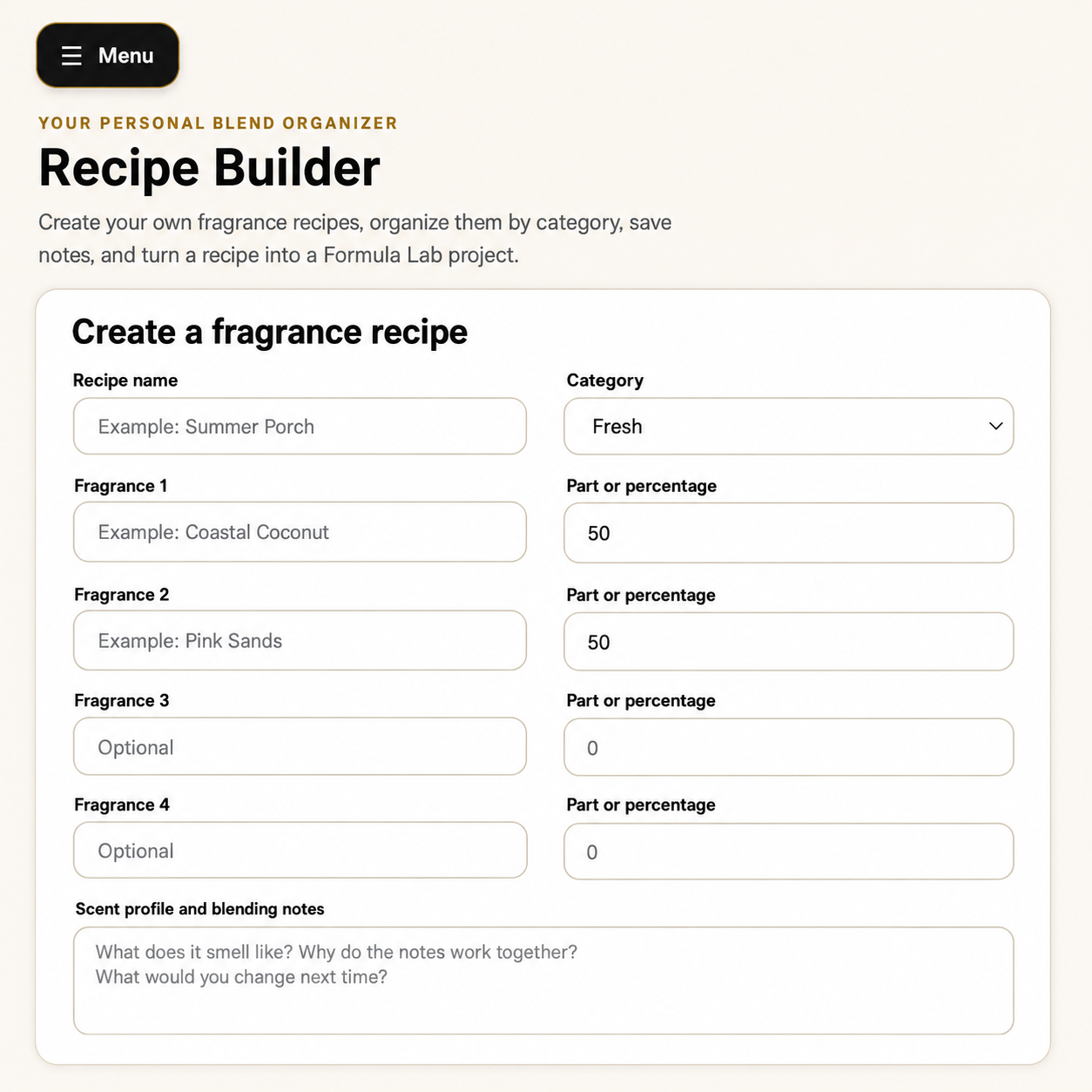Click the optional Fragrance 4 field
1092x1092 pixels.
[x=300, y=851]
